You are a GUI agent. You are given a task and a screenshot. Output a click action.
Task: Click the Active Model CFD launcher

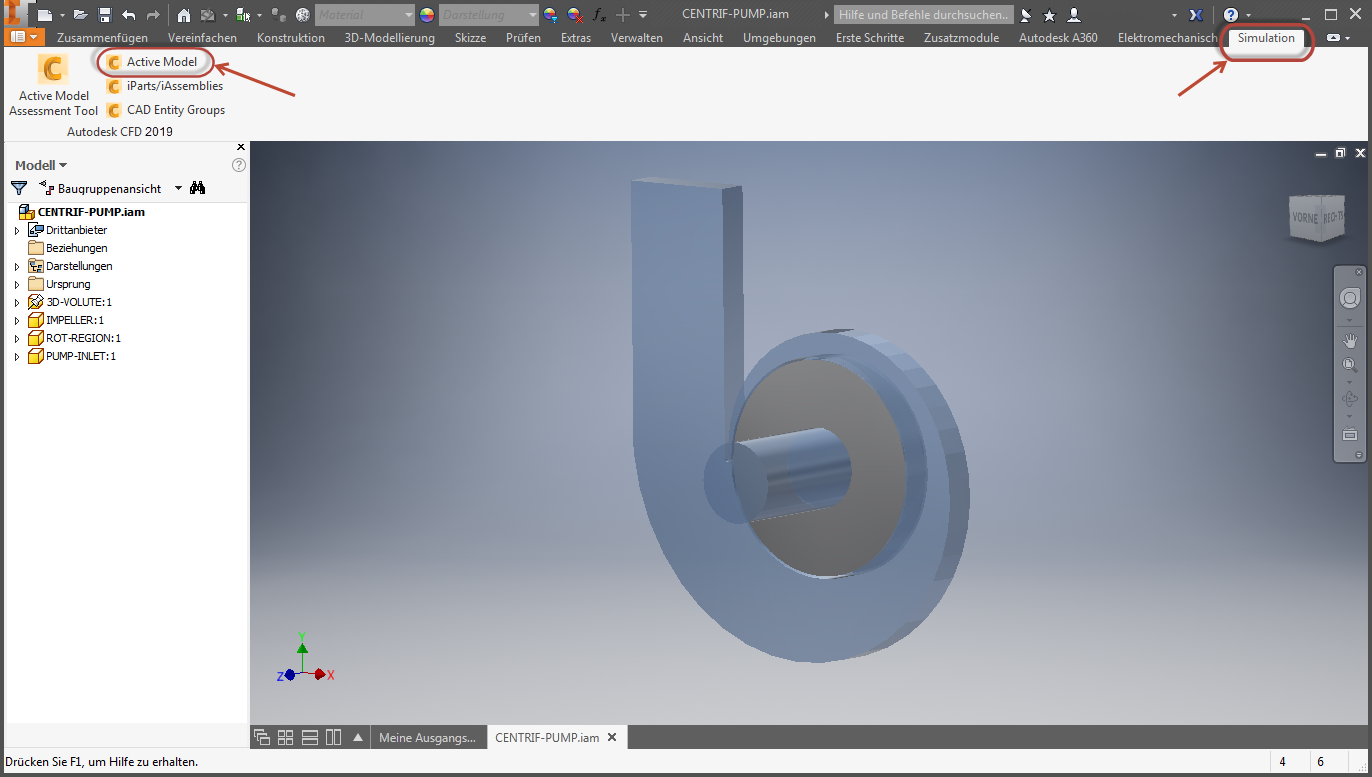point(153,62)
